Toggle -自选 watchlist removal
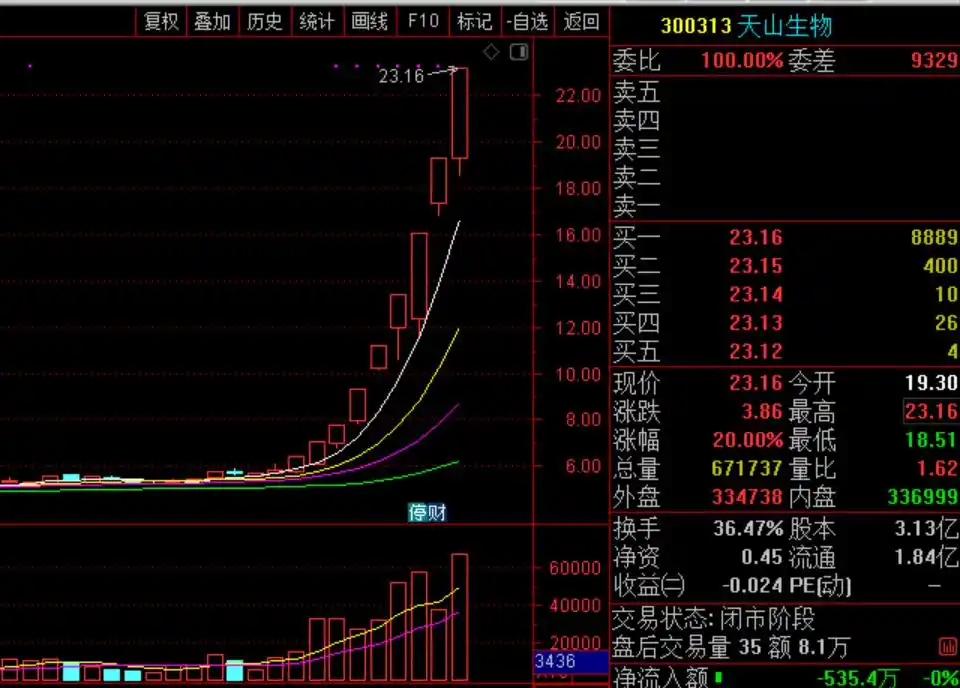This screenshot has height=688, width=960. point(527,22)
